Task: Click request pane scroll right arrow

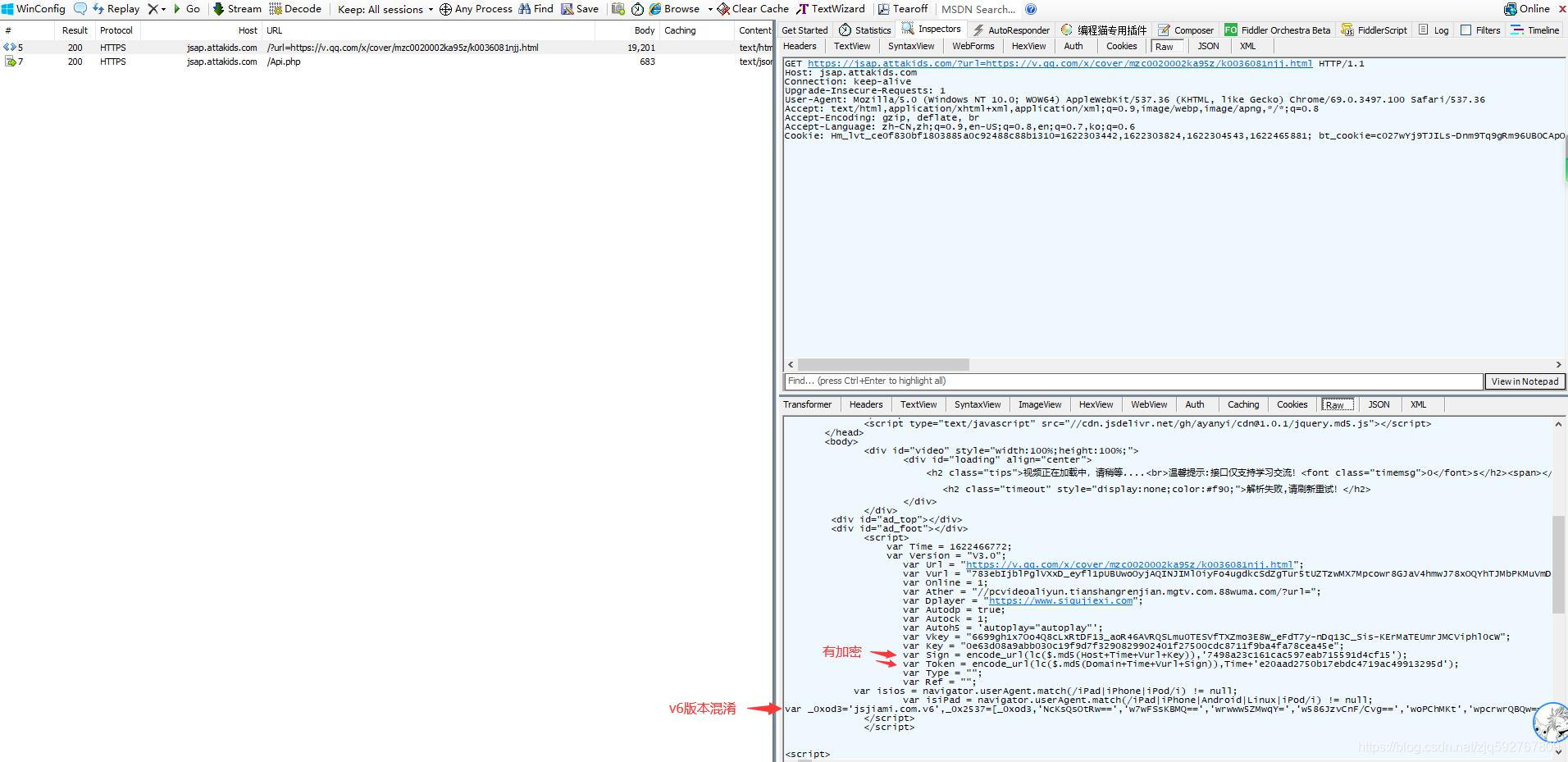Action: click(1558, 364)
